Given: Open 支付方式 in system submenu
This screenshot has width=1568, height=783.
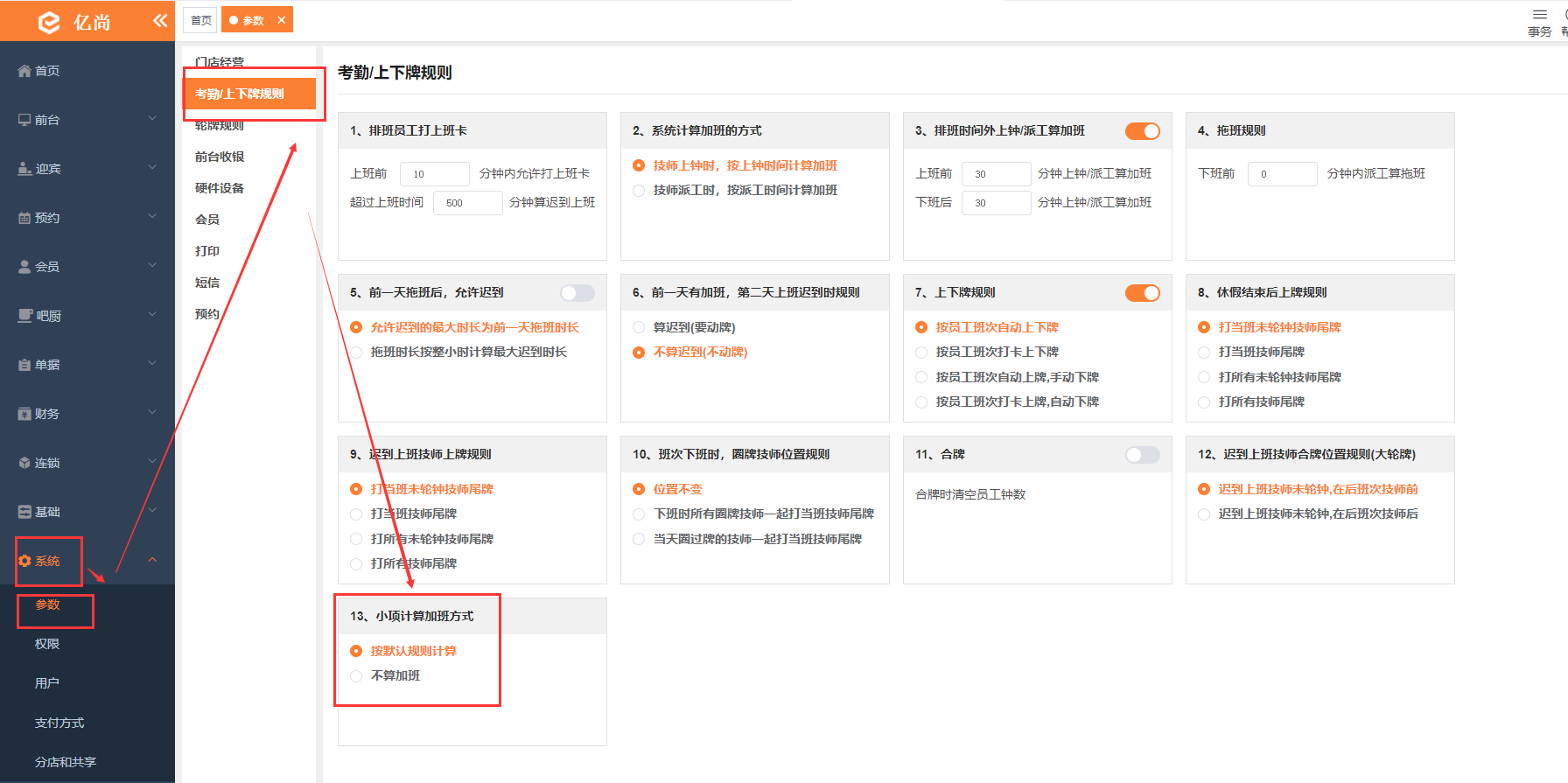Looking at the screenshot, I should click(x=59, y=723).
